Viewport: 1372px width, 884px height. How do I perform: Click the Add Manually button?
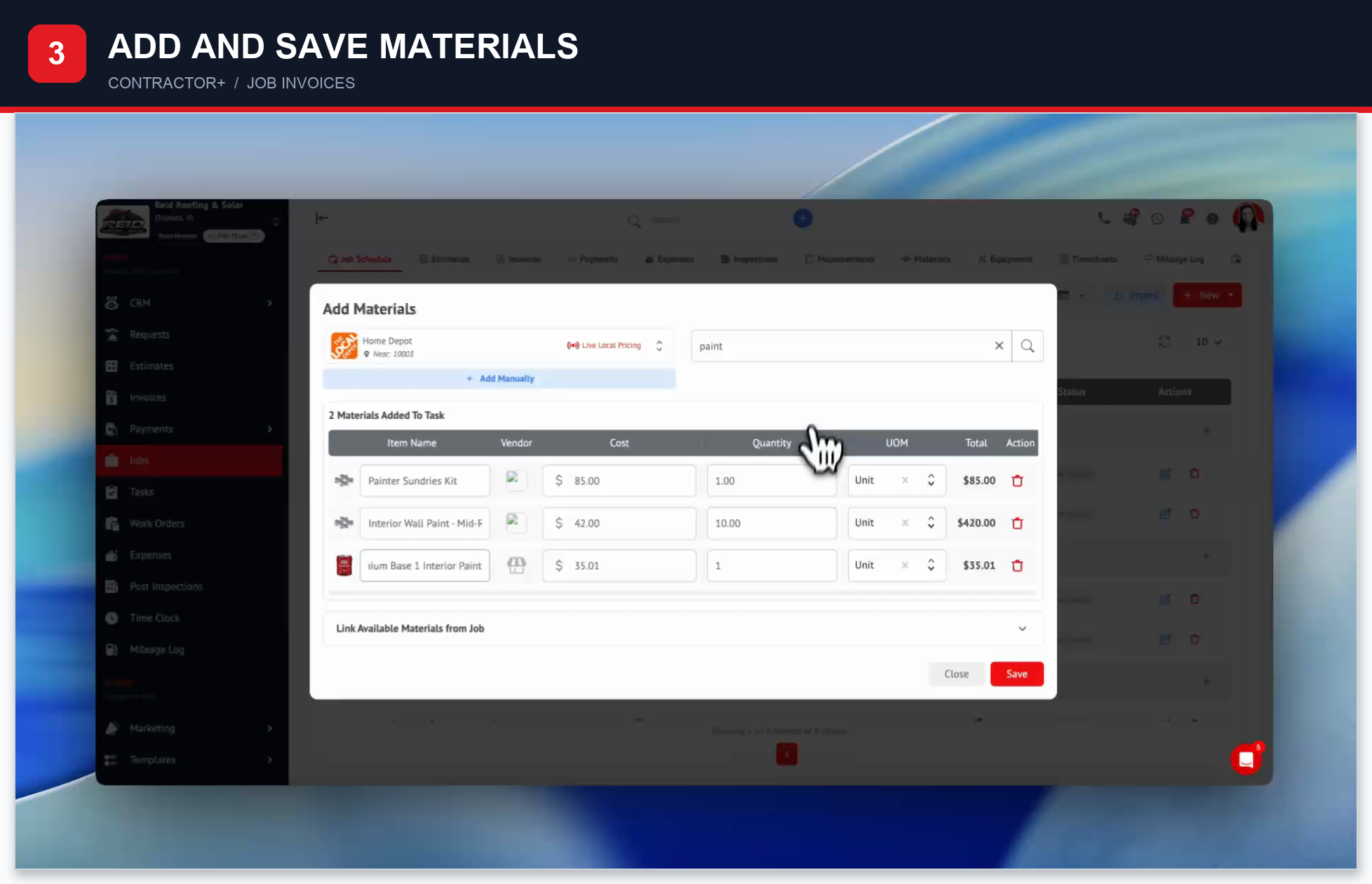coord(499,379)
